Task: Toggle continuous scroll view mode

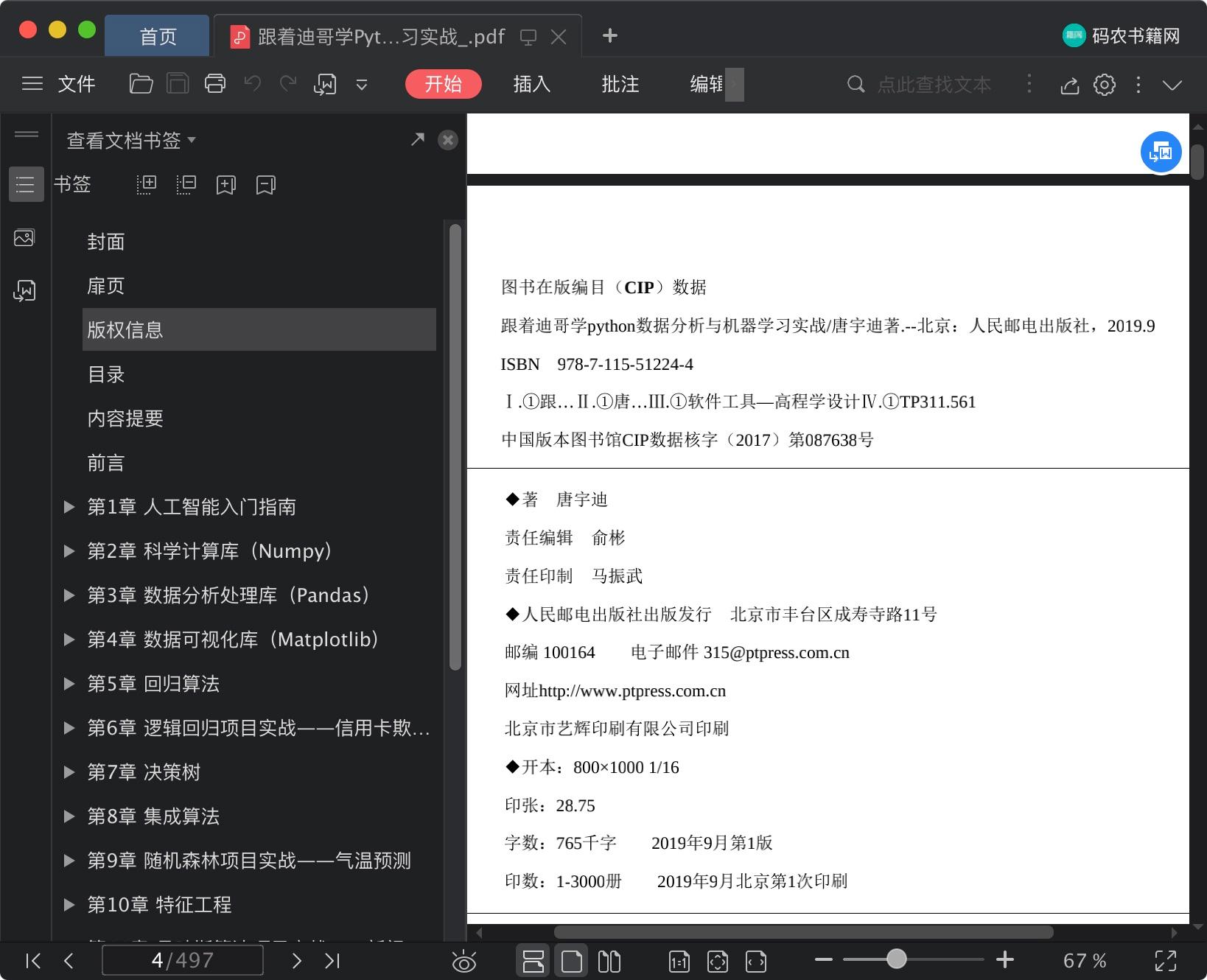Action: [x=533, y=961]
